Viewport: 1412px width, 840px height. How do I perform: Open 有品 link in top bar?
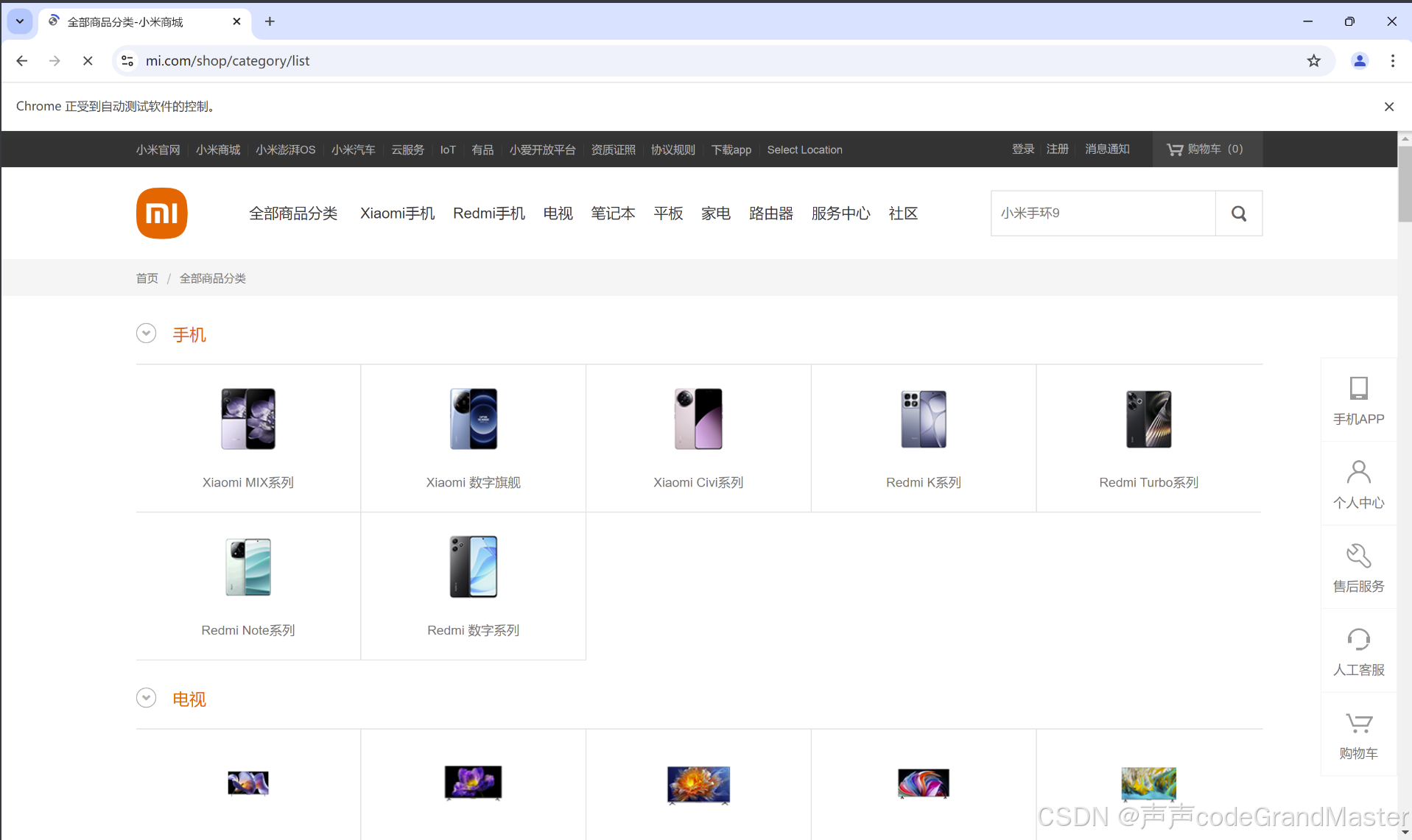[x=482, y=149]
